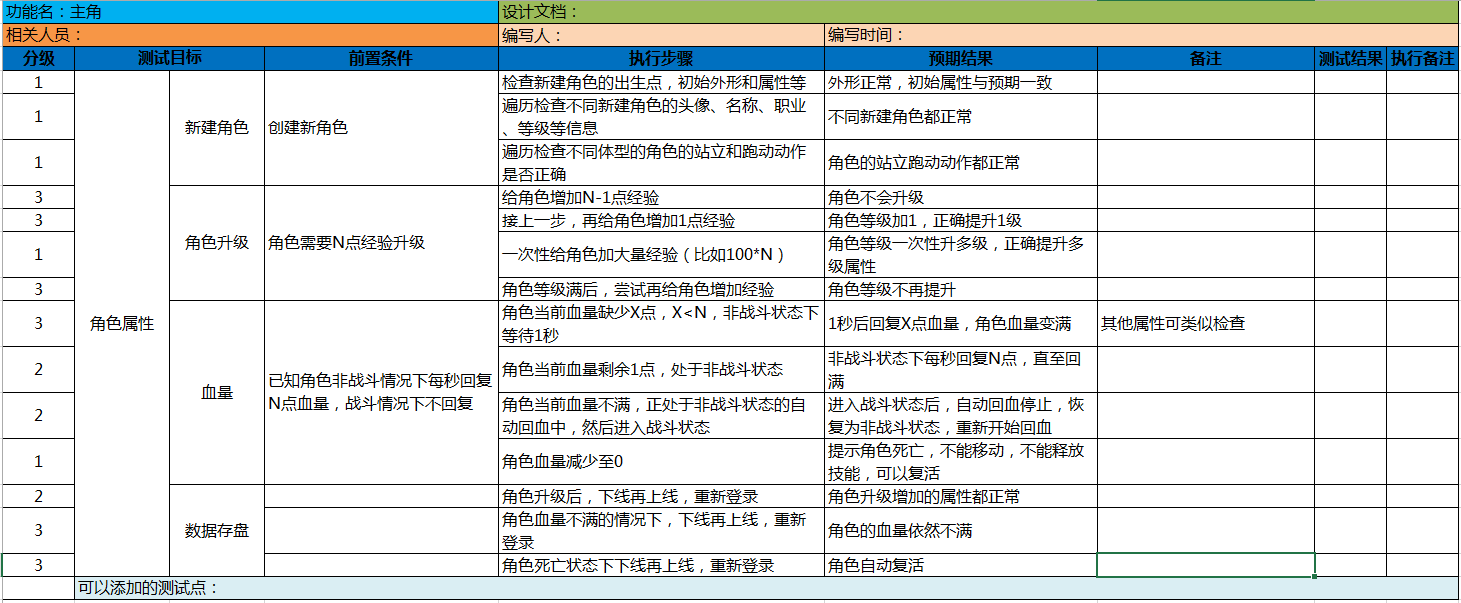Select the 相关人员 cell
This screenshot has width=1461, height=603.
coord(250,35)
